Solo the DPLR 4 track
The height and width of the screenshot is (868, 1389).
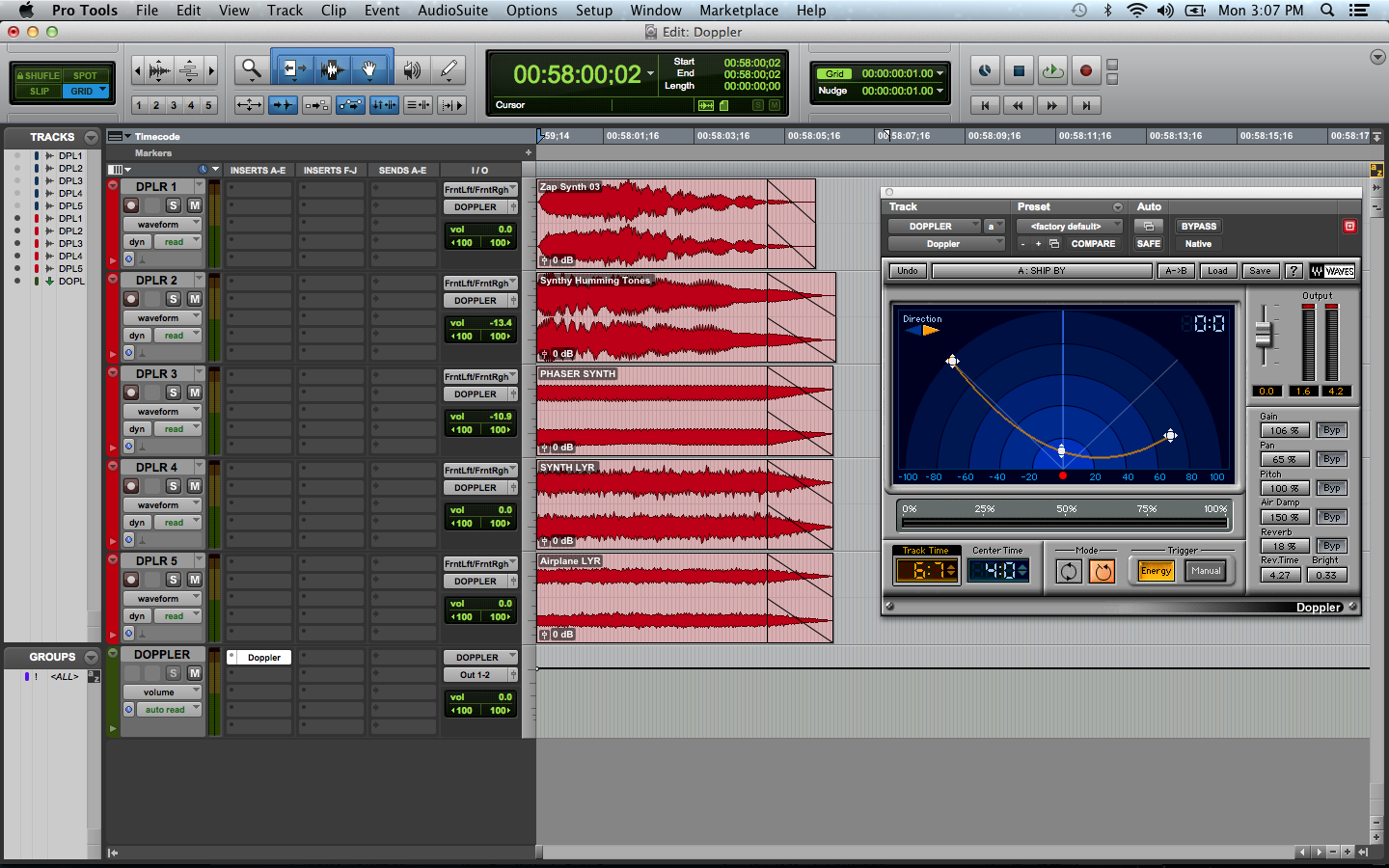click(174, 486)
